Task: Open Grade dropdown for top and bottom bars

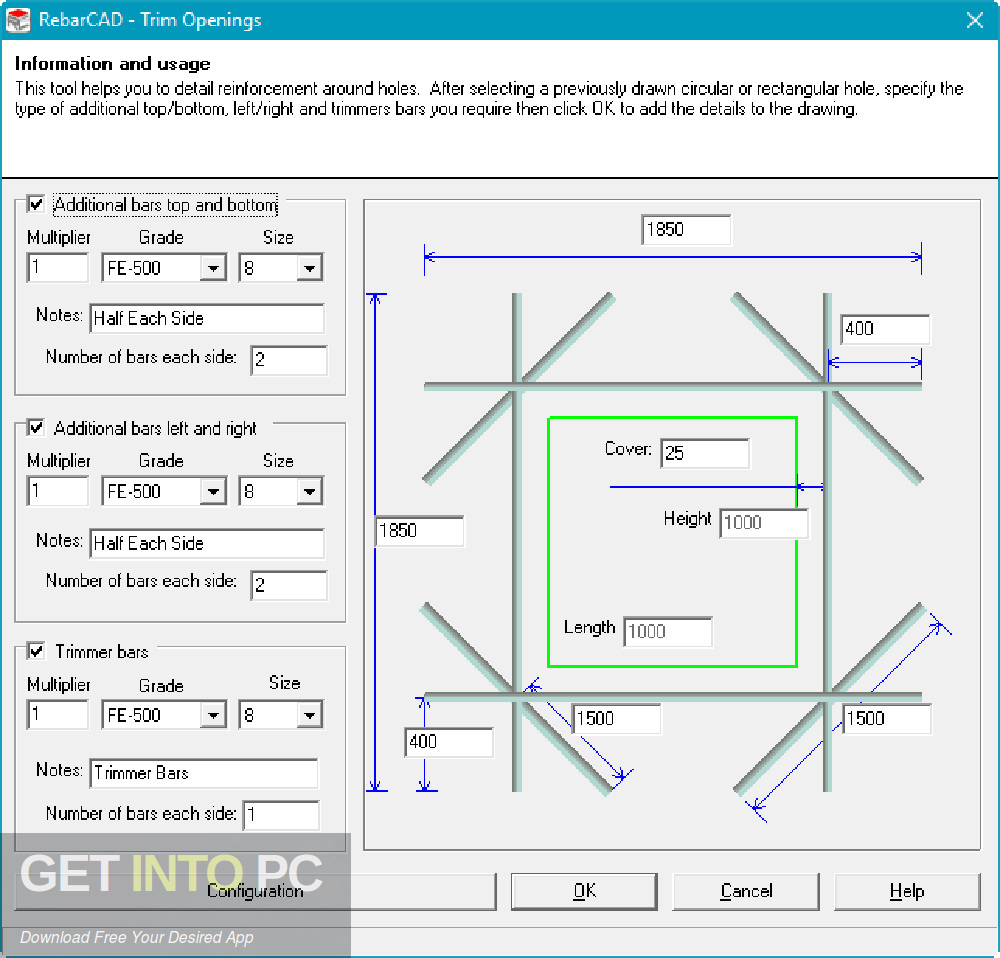Action: (213, 268)
